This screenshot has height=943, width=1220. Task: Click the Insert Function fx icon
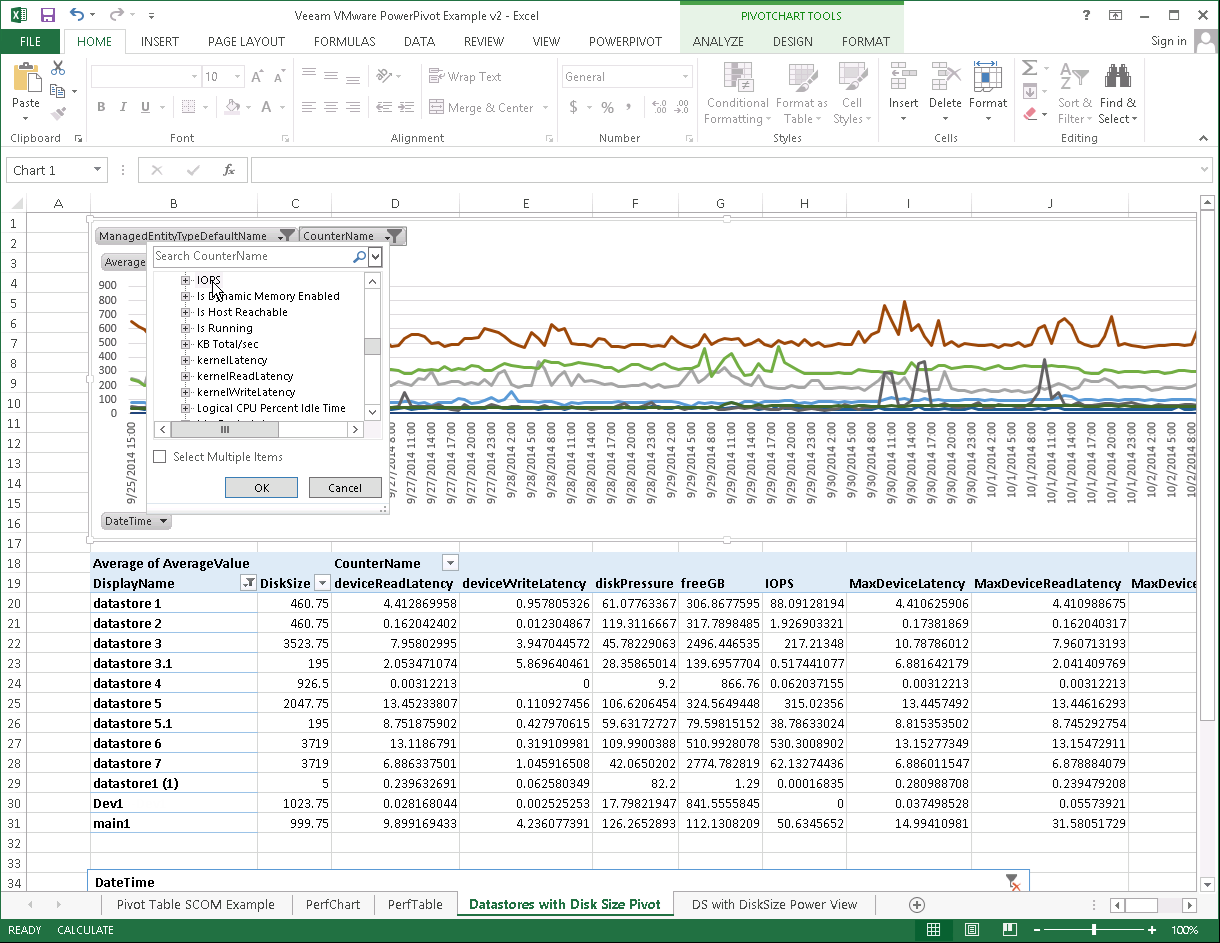point(229,170)
